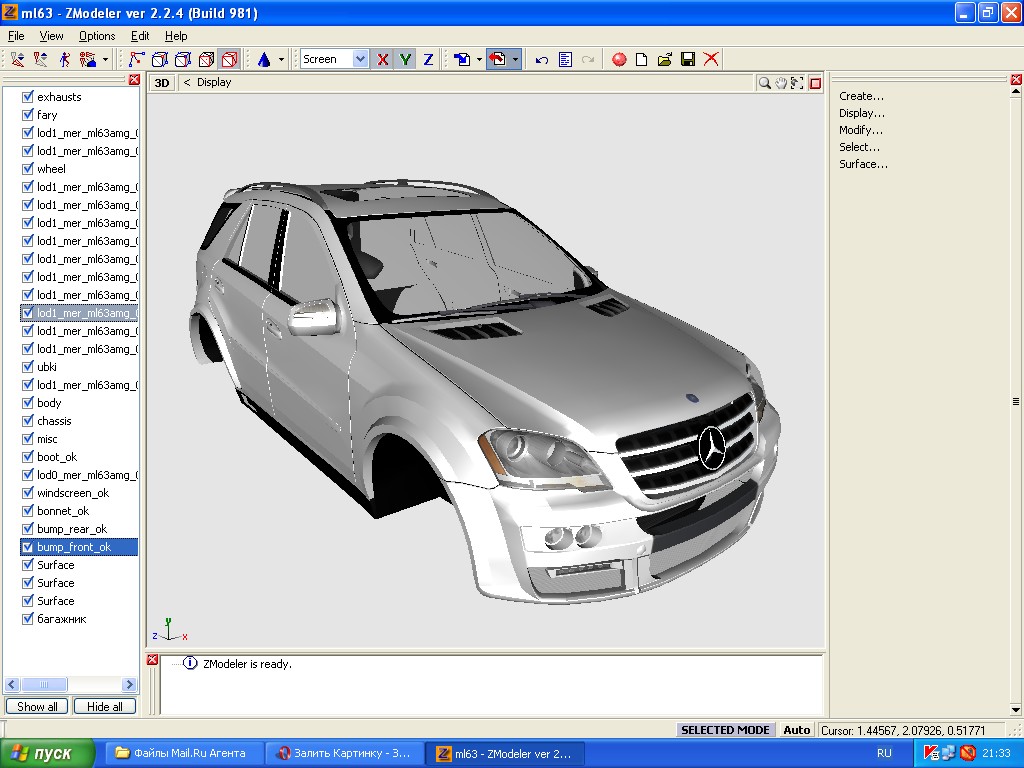Click the red arrow export icon
This screenshot has width=1024, height=768.
click(x=498, y=59)
